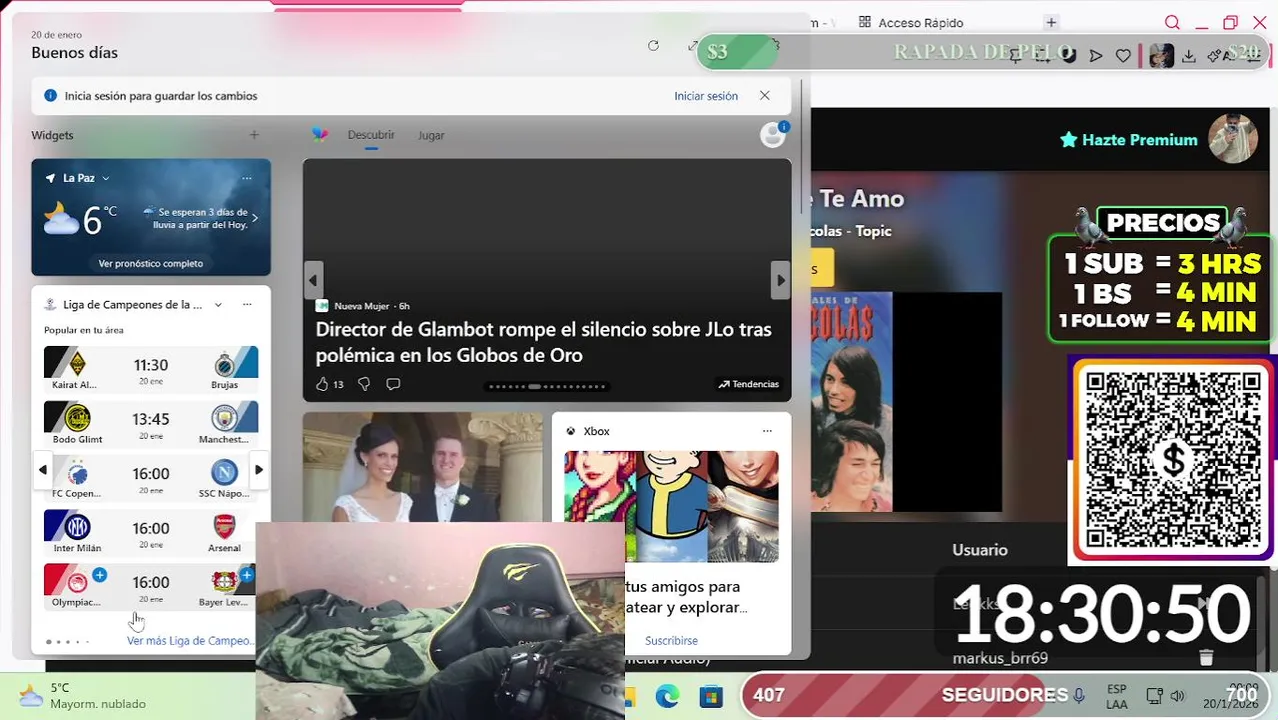This screenshot has width=1278, height=720.
Task: Open ESP LAA keyboard language selector
Action: [1117, 696]
